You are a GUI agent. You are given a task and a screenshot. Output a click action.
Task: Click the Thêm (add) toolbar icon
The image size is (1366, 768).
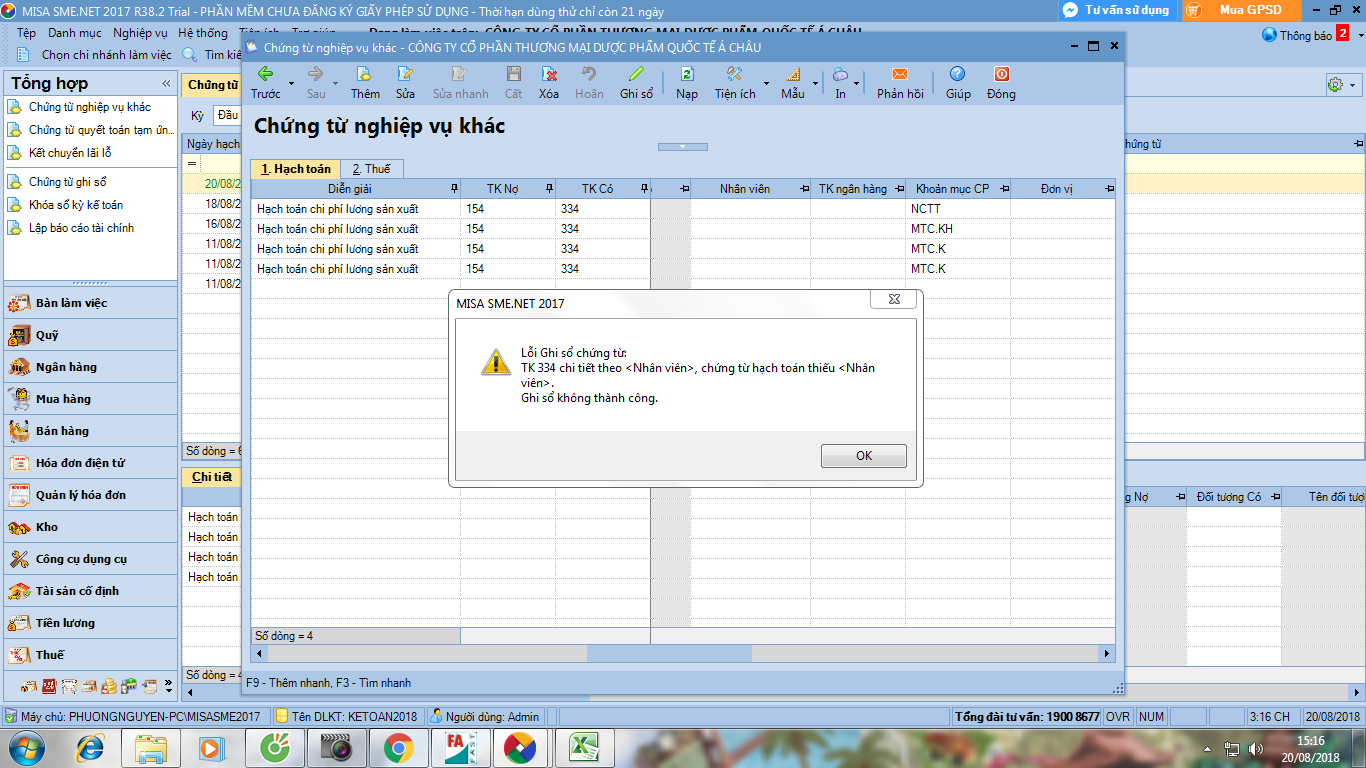pos(365,82)
